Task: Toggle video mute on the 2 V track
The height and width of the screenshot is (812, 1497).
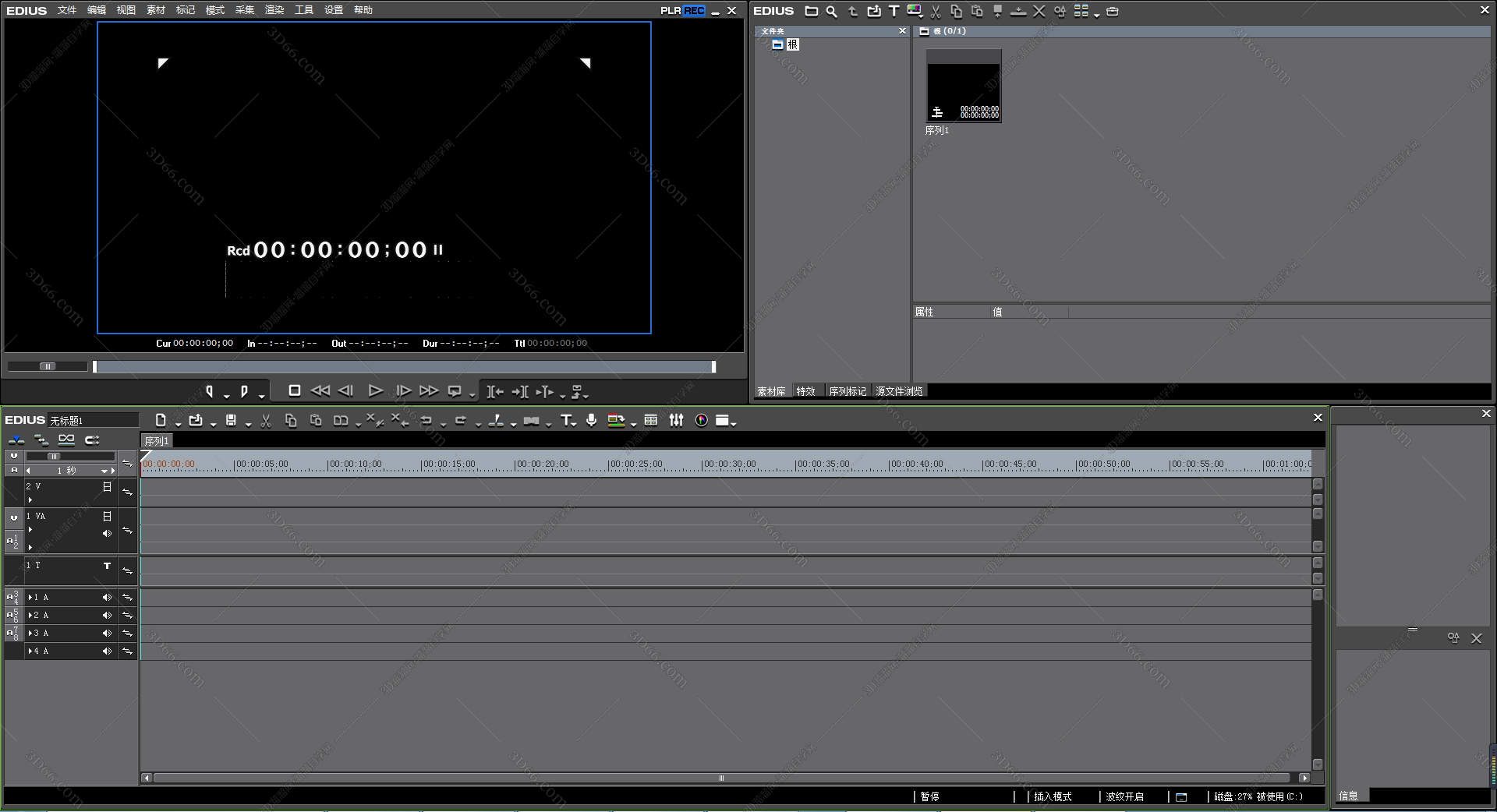Action: click(107, 486)
